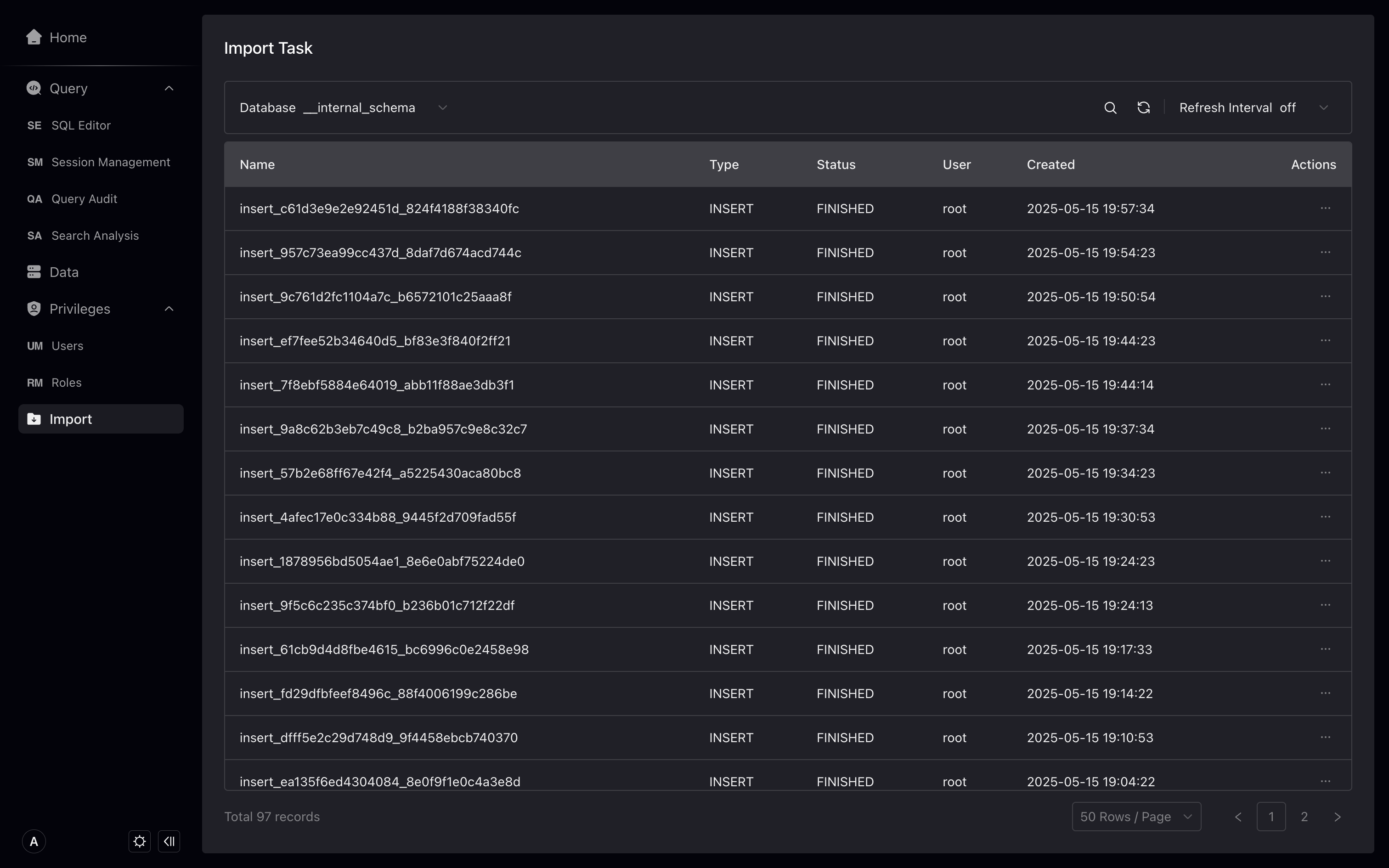Click task name insert_9a8c62b3eb7c49c8_b2ba957c9e8c32c7
This screenshot has height=868, width=1389.
383,429
